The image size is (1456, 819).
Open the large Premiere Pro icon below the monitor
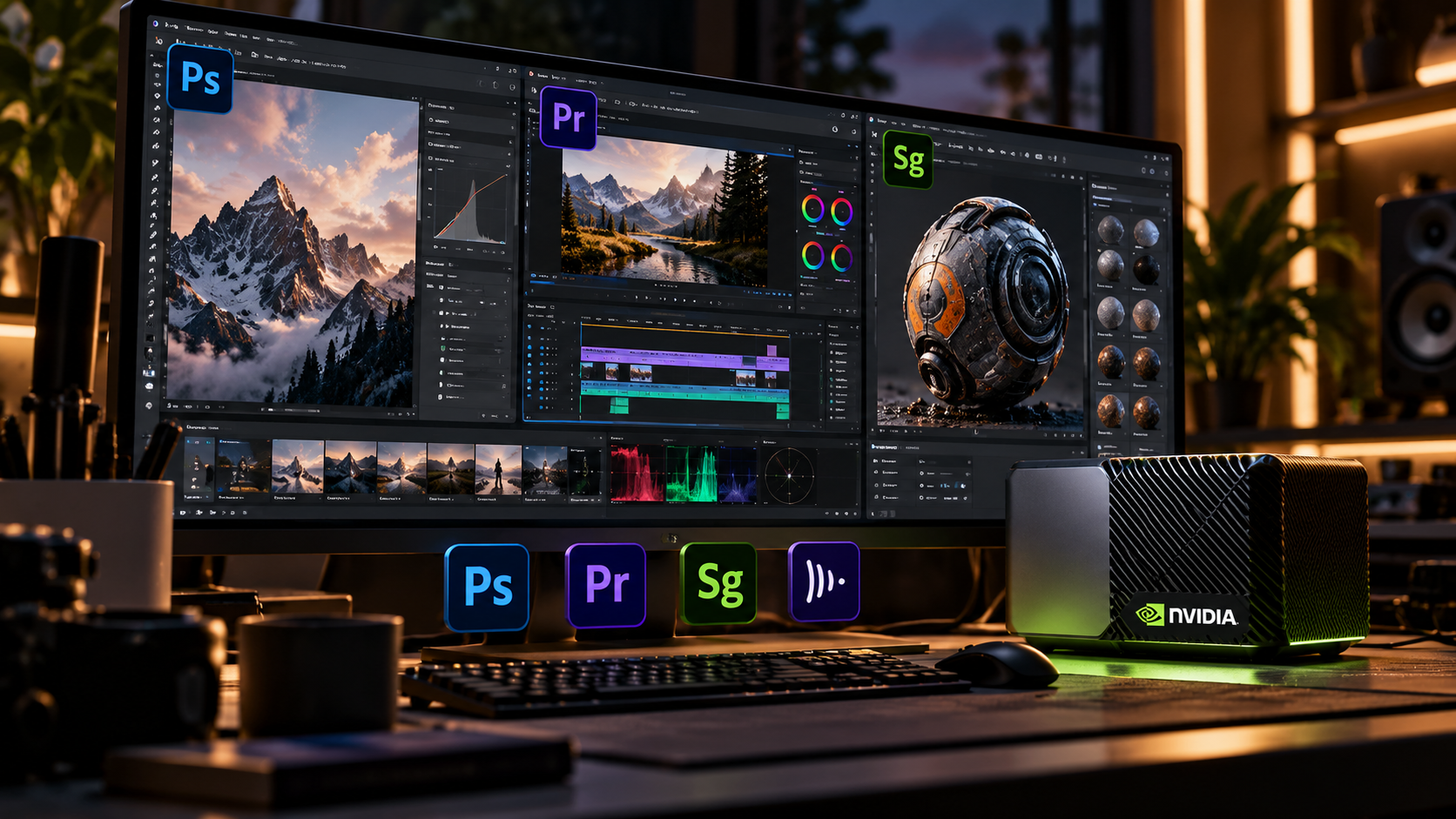click(x=606, y=585)
